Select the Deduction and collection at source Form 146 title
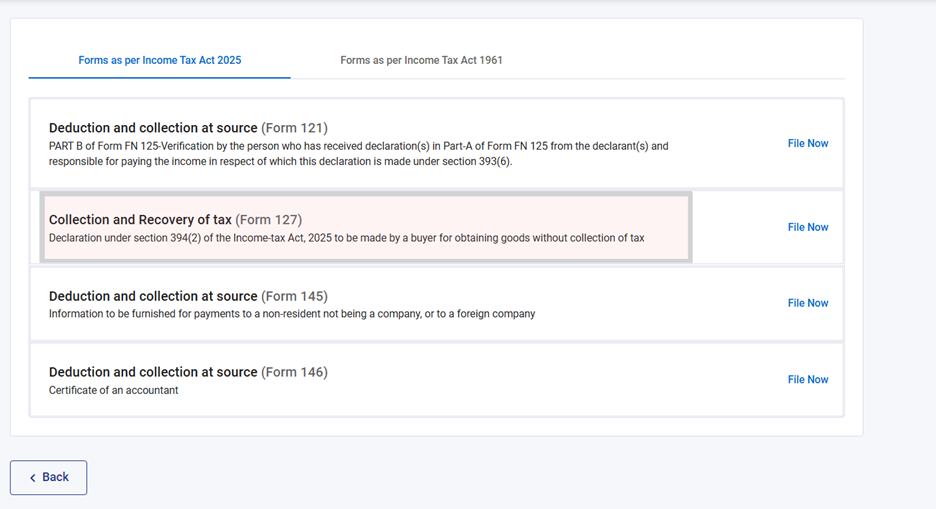Viewport: 936px width, 509px height. point(153,372)
